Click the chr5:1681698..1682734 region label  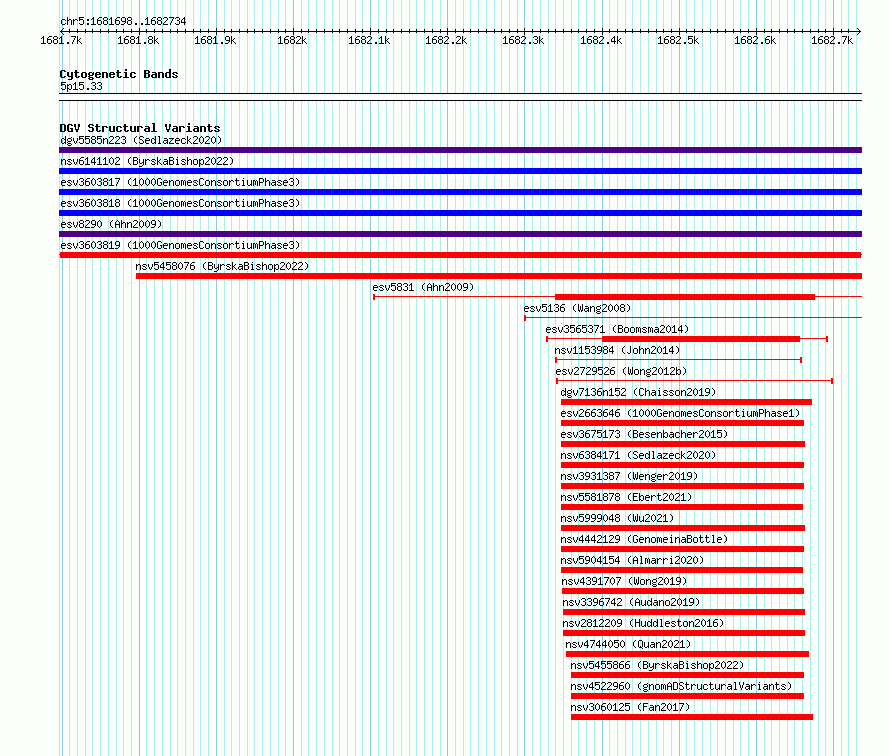pyautogui.click(x=123, y=21)
